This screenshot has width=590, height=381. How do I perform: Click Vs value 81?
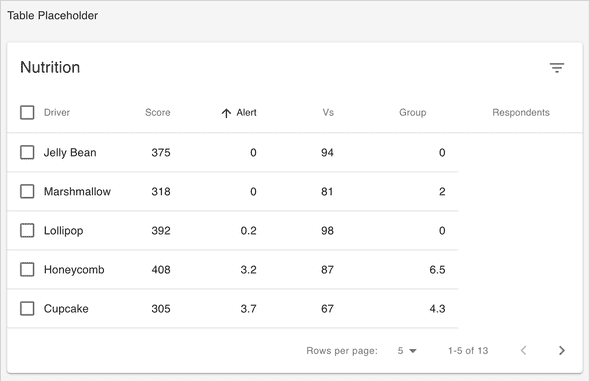point(327,191)
